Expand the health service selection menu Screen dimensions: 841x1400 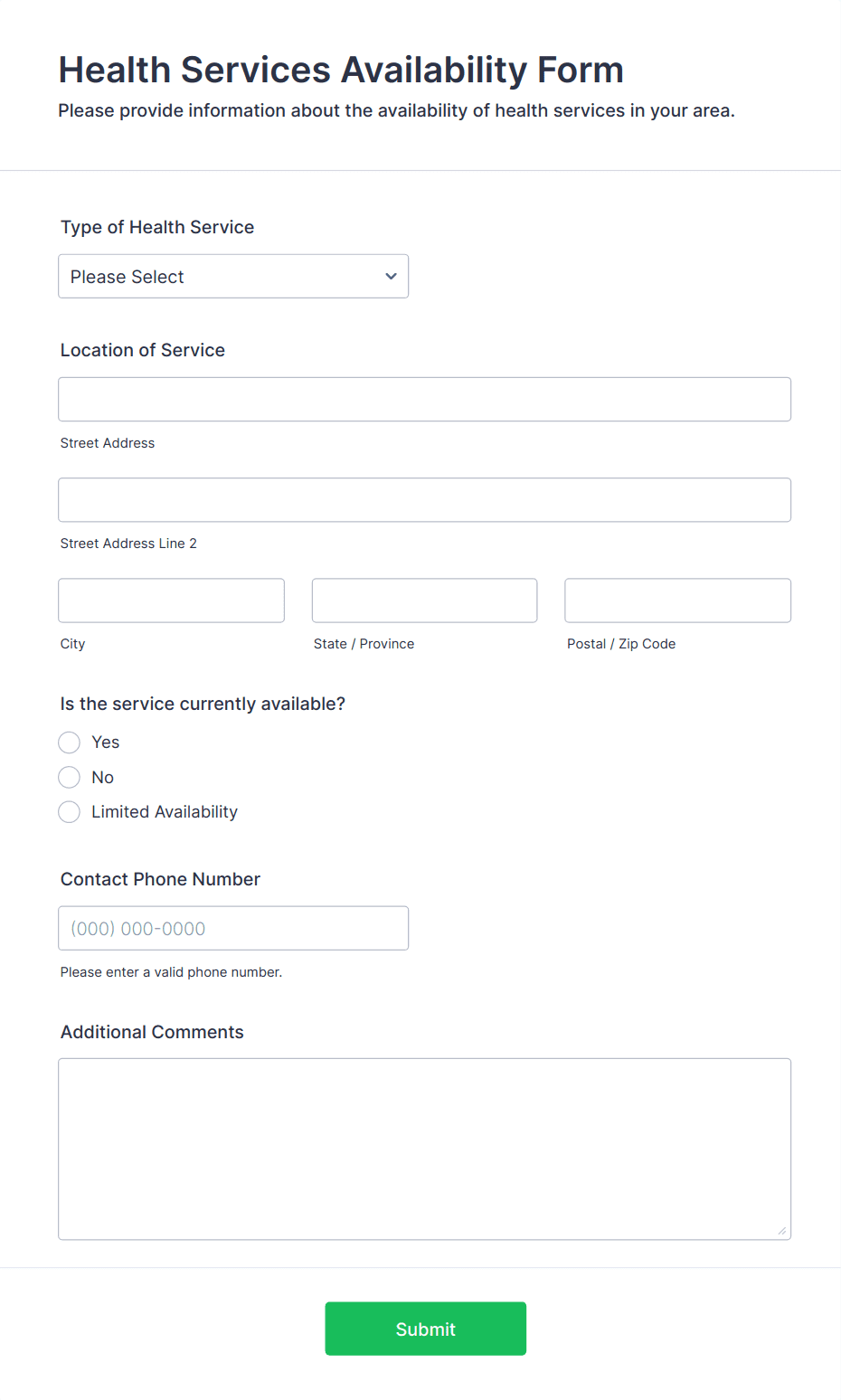point(232,276)
